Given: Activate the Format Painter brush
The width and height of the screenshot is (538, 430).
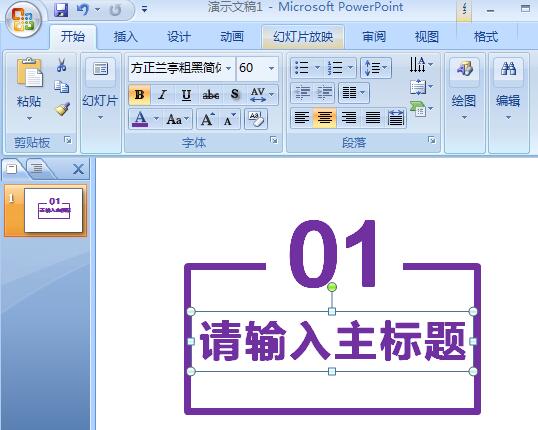Looking at the screenshot, I should tap(62, 109).
